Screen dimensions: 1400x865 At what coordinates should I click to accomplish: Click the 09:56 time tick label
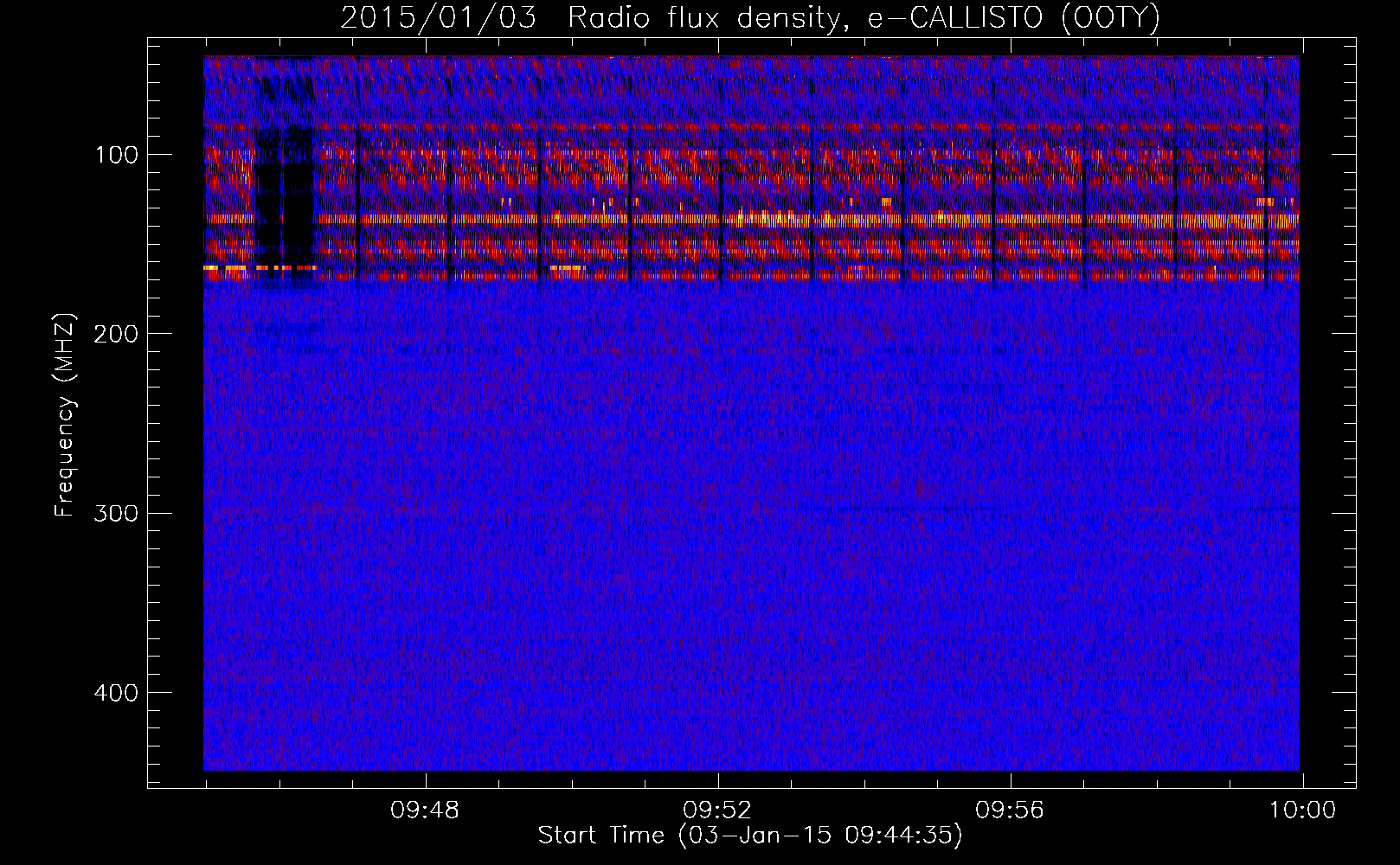tap(1010, 811)
